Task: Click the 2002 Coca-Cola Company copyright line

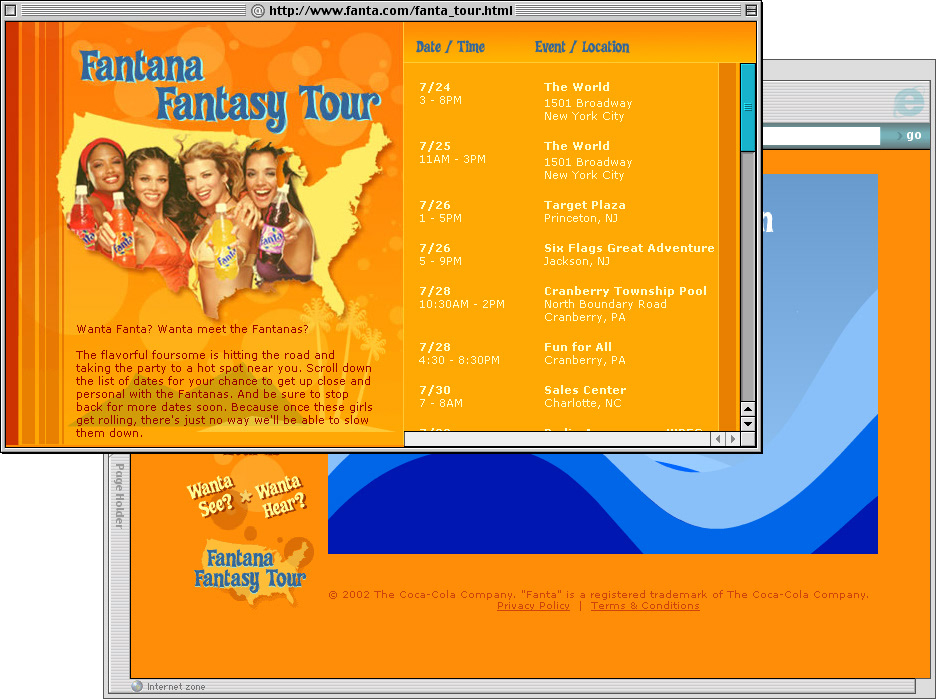Action: [x=599, y=595]
